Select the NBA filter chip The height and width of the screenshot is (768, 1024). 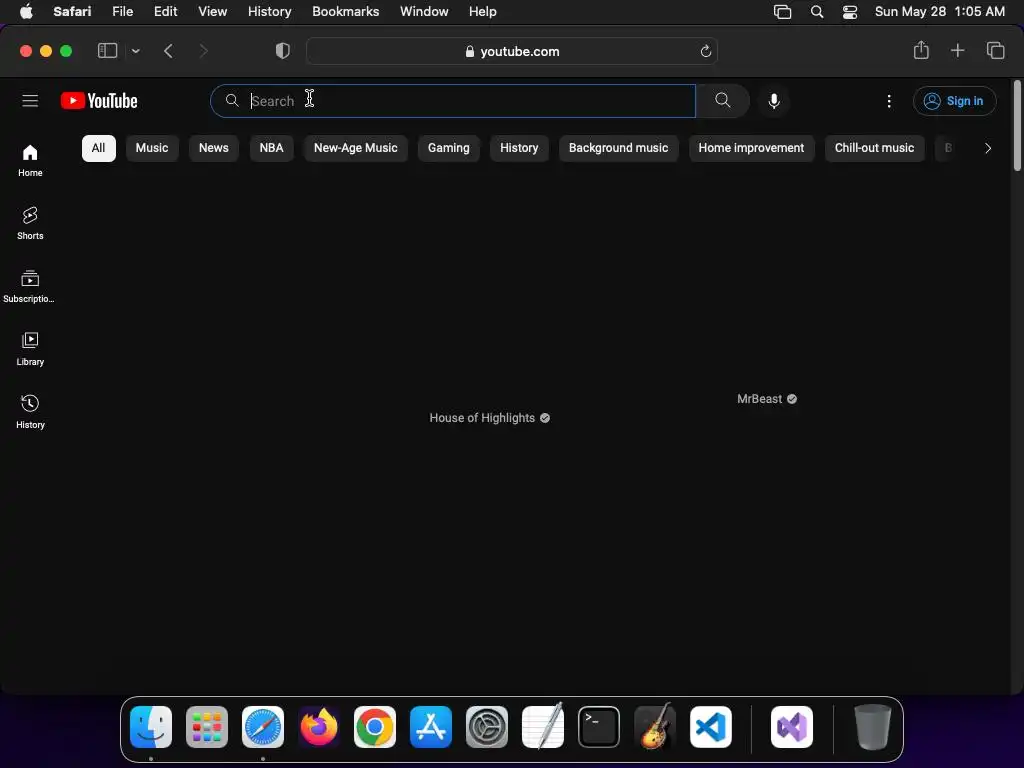pyautogui.click(x=272, y=148)
